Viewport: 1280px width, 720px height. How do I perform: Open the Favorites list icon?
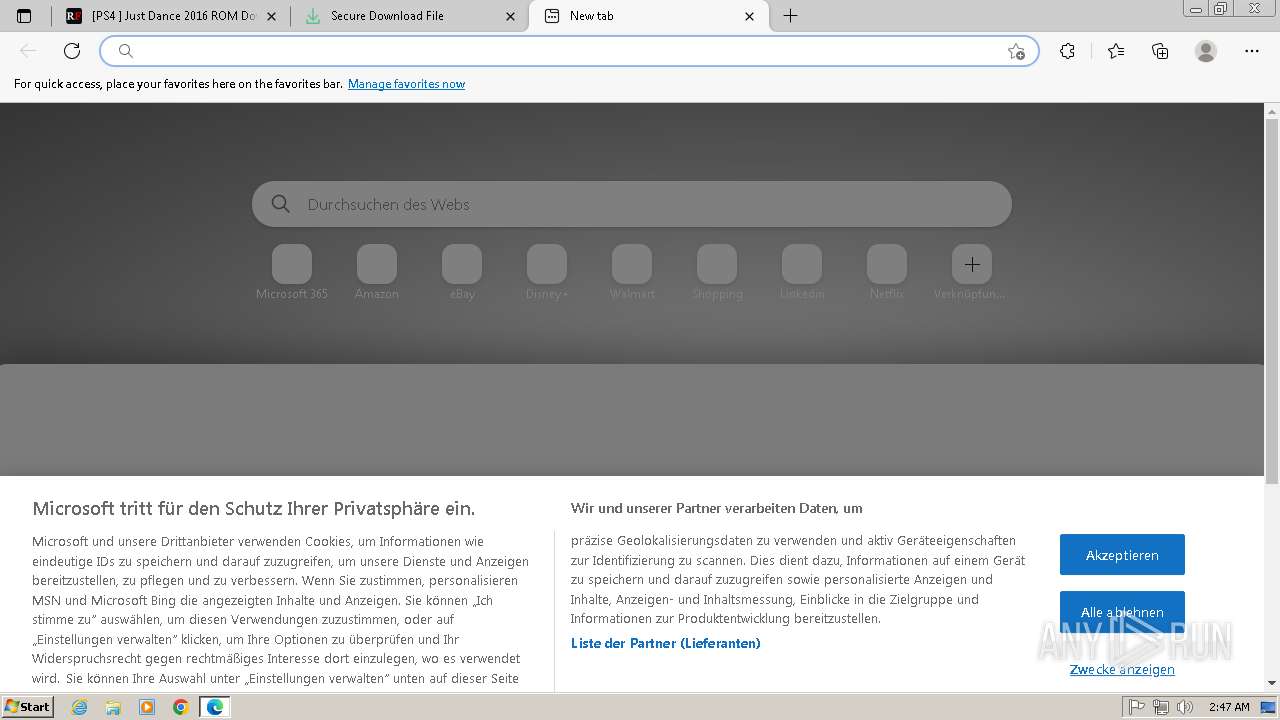coord(1116,51)
